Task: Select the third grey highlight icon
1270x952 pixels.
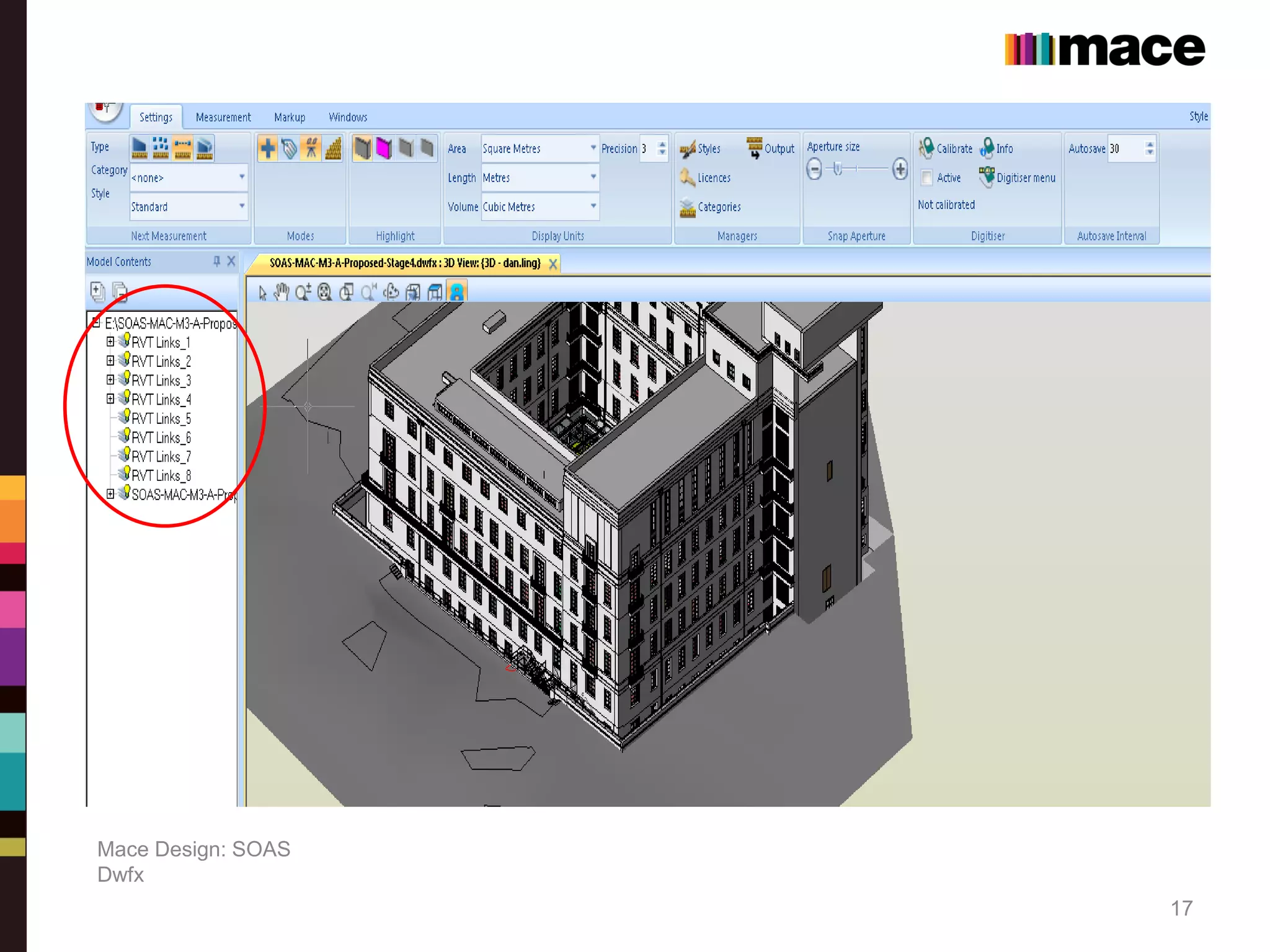Action: [x=406, y=149]
